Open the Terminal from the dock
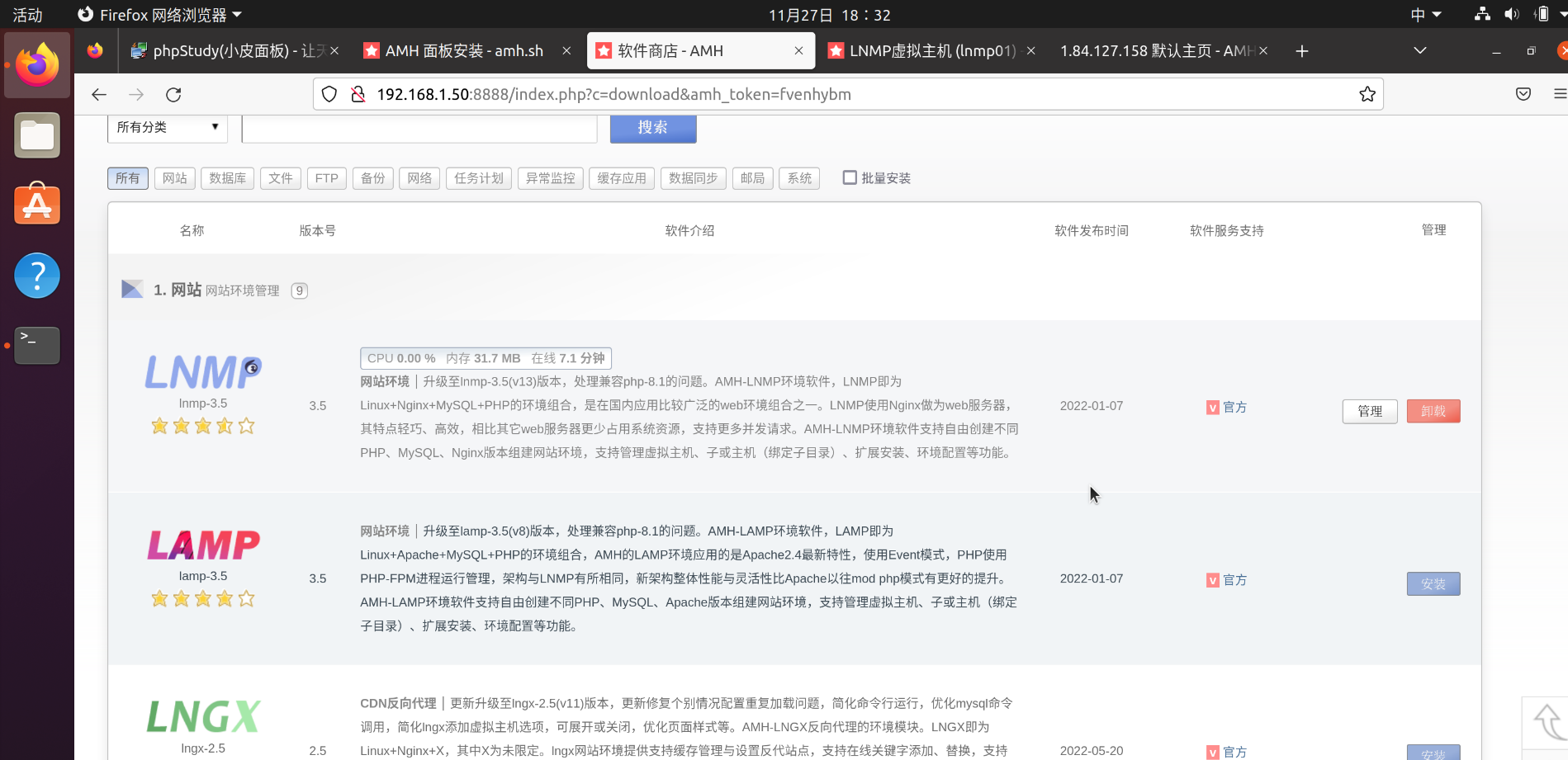The height and width of the screenshot is (760, 1568). tap(37, 345)
